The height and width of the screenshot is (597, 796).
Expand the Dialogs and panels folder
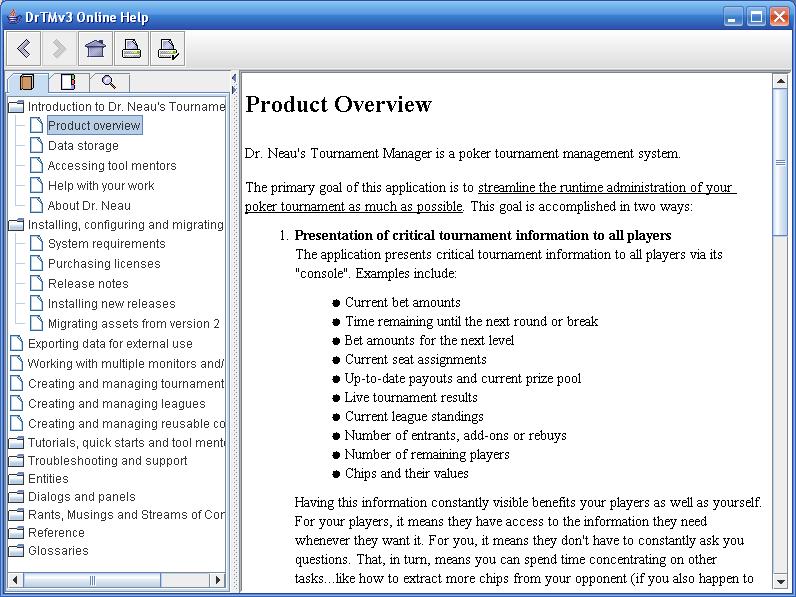16,496
